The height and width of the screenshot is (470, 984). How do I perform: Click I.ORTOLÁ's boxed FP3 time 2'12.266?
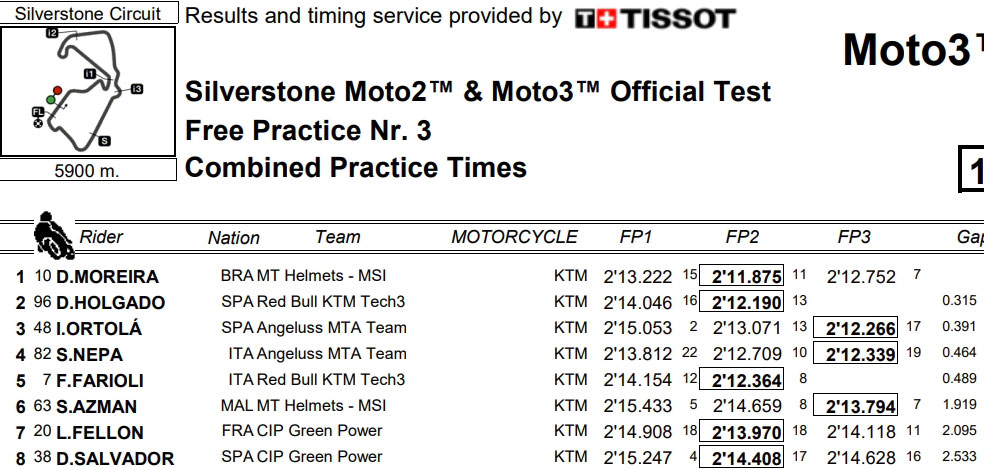855,328
